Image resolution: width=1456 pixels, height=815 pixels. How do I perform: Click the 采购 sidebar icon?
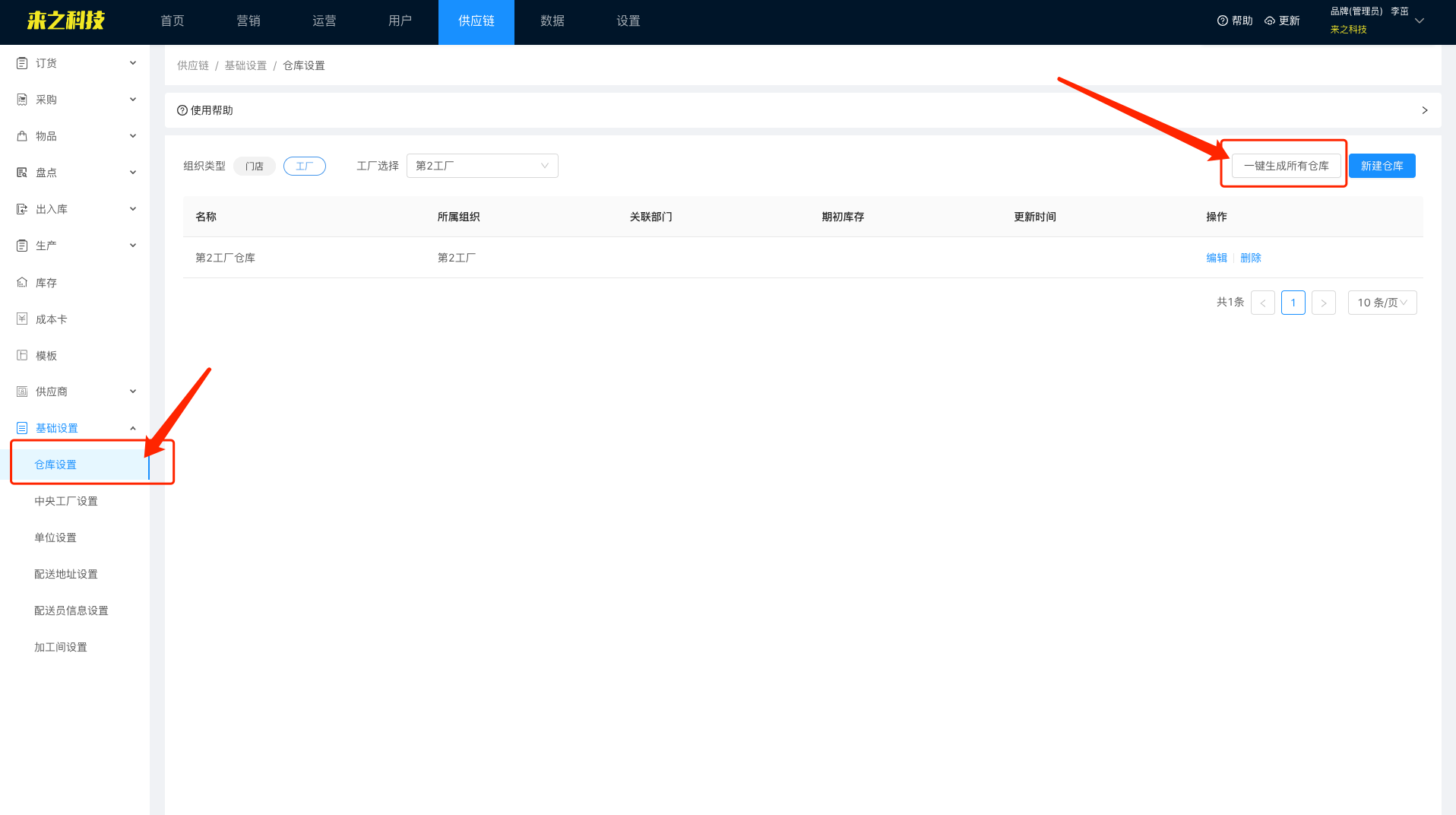pos(22,100)
